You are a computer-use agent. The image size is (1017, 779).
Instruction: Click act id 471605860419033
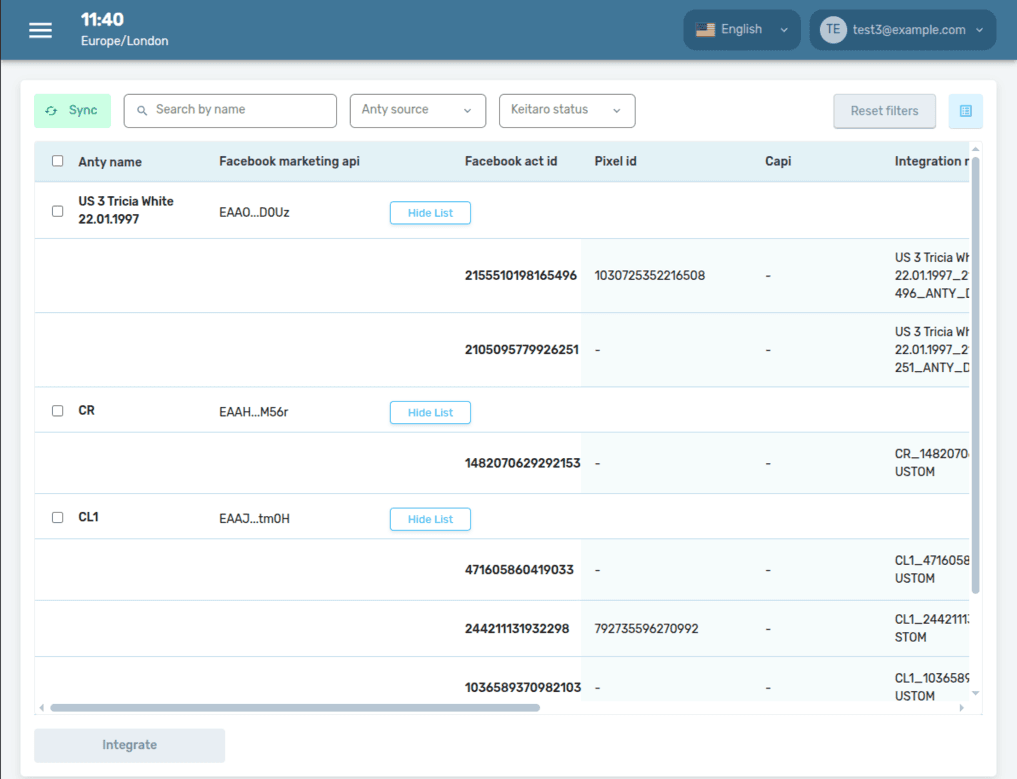coord(520,569)
